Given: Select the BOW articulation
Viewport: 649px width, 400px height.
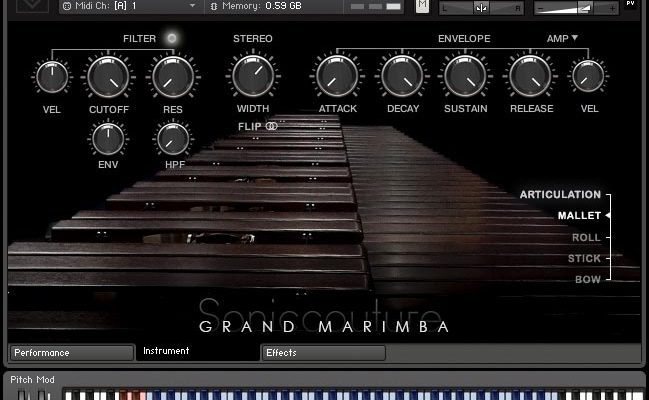Looking at the screenshot, I should point(587,279).
